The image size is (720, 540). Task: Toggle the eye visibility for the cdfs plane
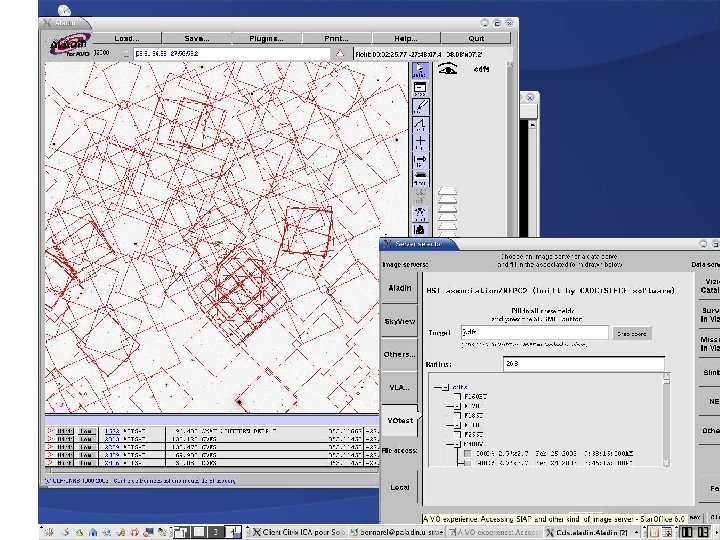pos(450,69)
